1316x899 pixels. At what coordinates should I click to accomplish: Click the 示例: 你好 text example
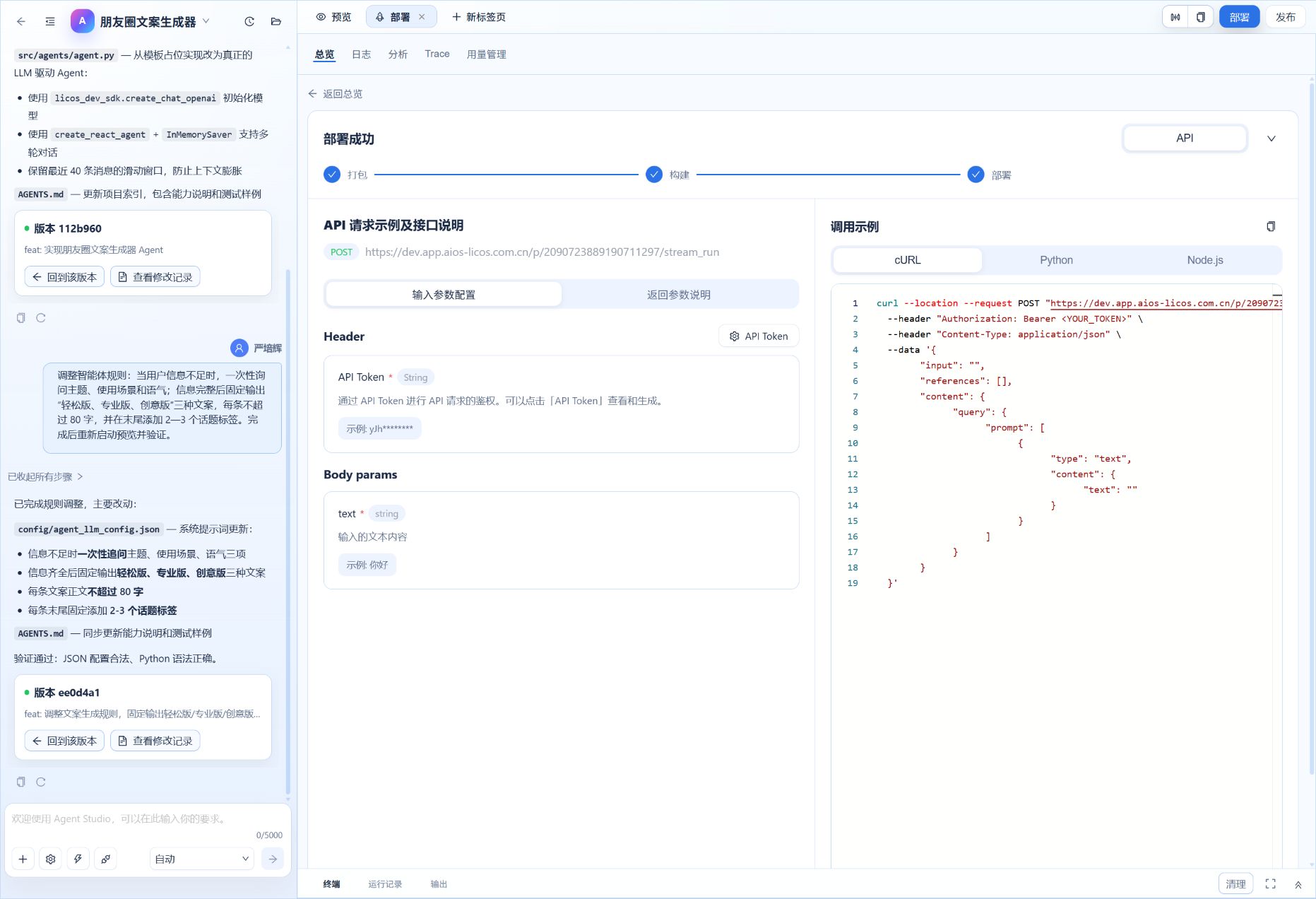pyautogui.click(x=367, y=565)
